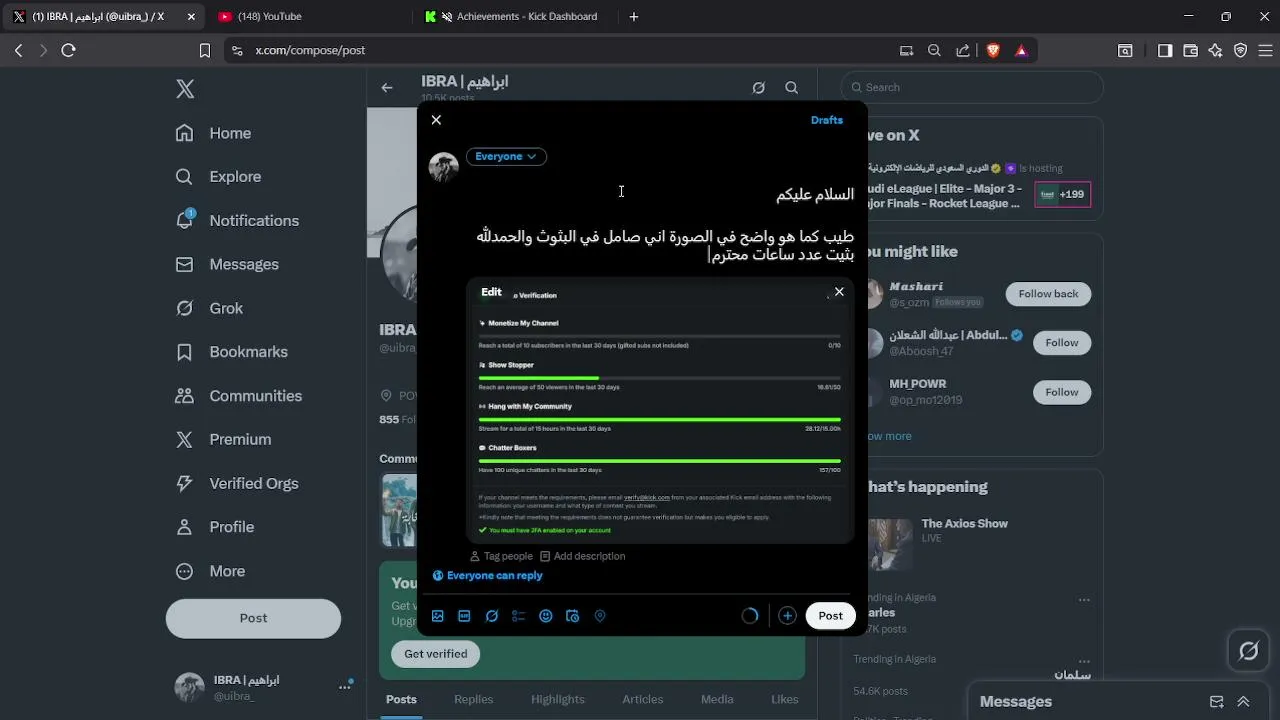1280x720 pixels.
Task: Click the Profile person icon
Action: (x=184, y=527)
